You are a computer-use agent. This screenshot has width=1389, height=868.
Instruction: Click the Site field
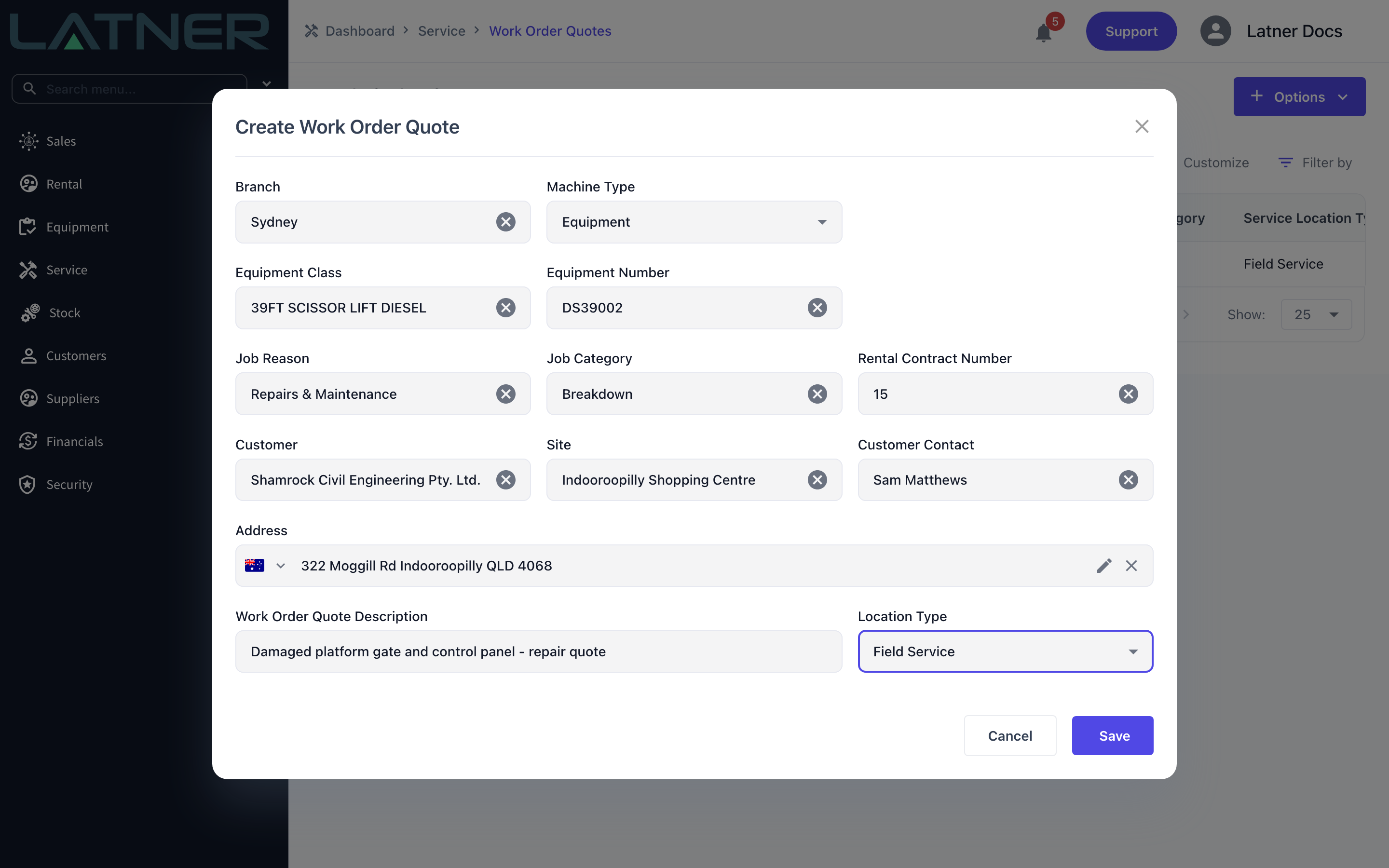(694, 480)
